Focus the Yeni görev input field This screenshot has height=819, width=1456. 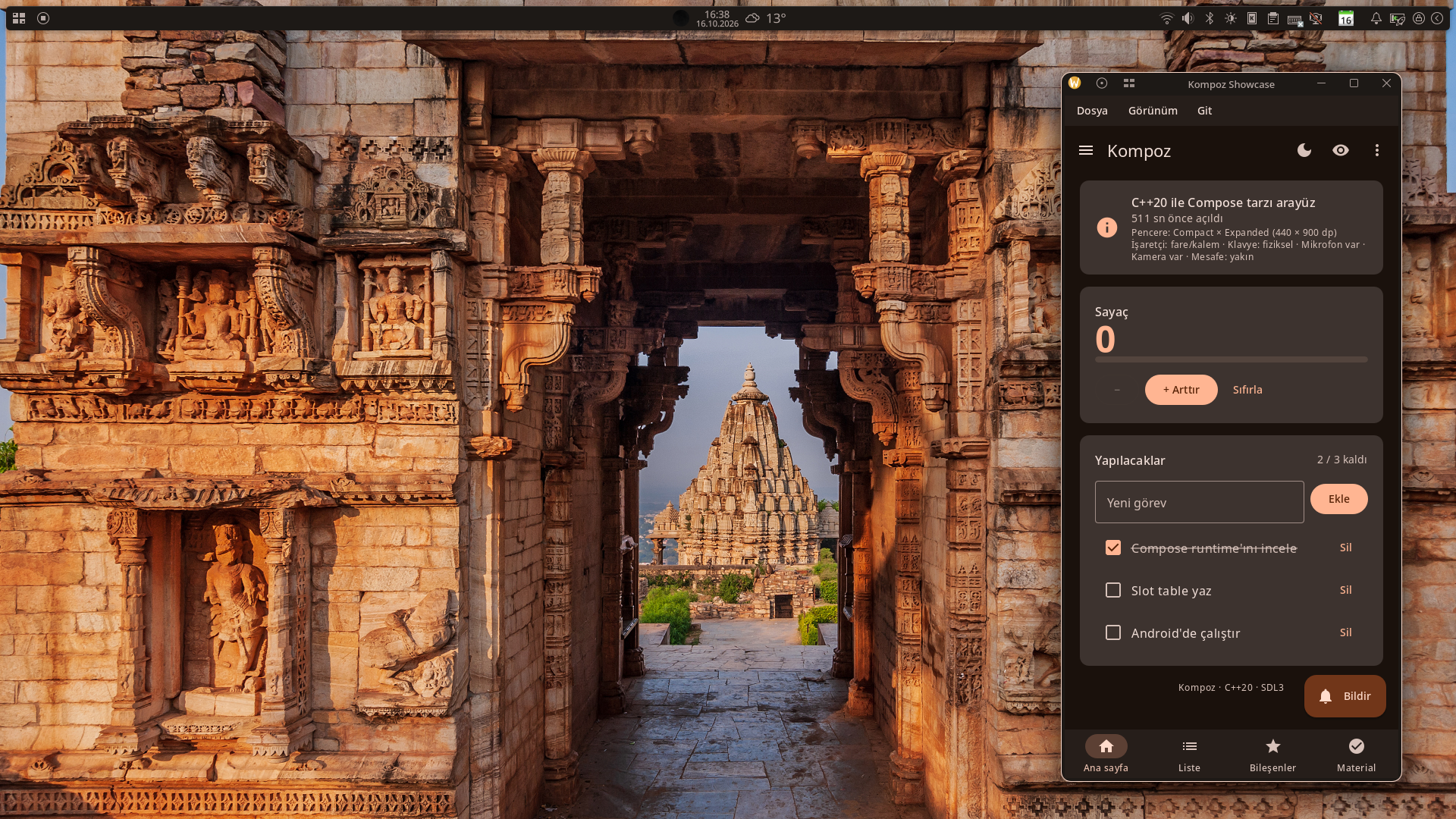pyautogui.click(x=1200, y=502)
